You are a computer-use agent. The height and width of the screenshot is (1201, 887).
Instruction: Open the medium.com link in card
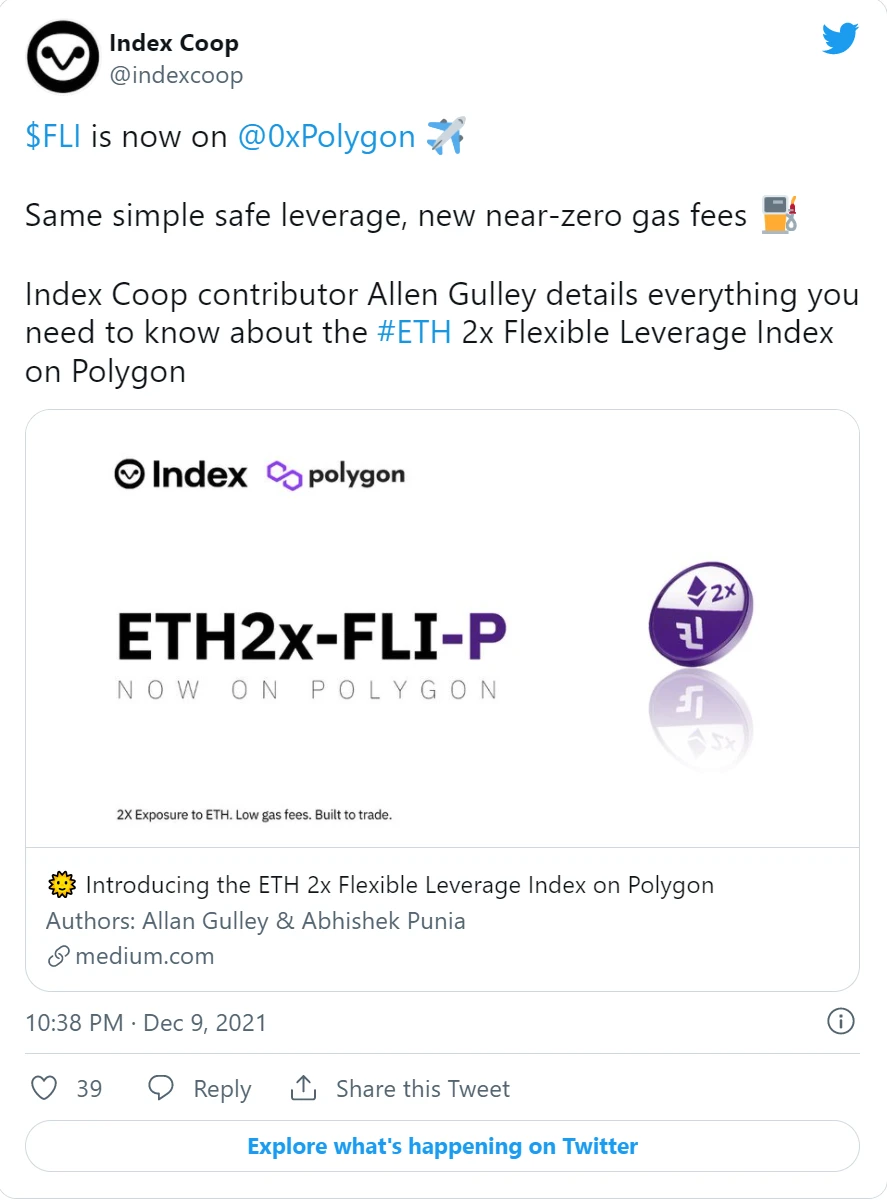[145, 955]
